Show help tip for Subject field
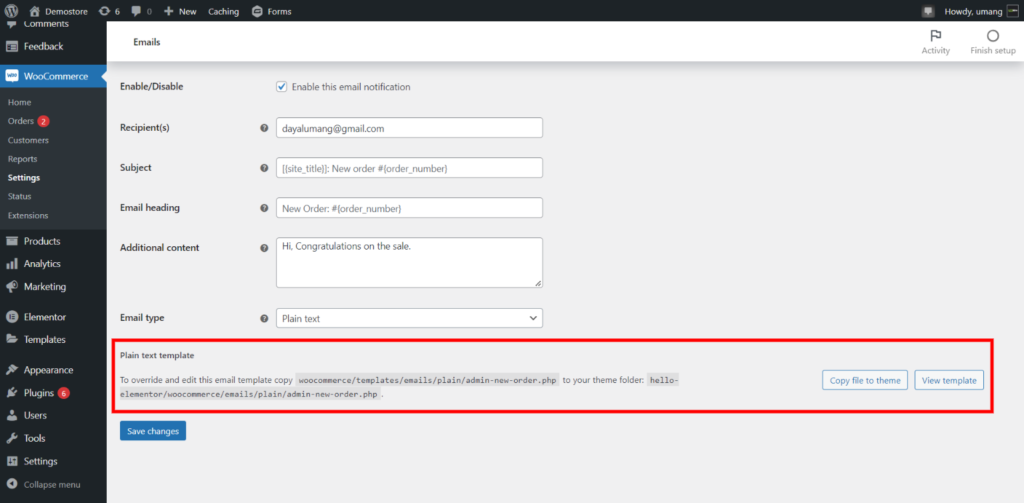The height and width of the screenshot is (503, 1024). (264, 168)
